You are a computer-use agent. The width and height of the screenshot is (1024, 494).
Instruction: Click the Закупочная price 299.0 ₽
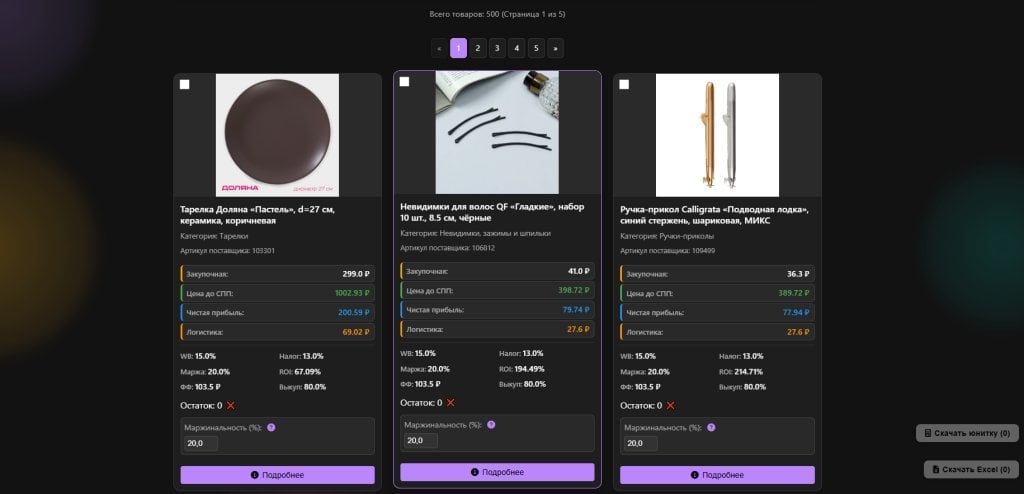pyautogui.click(x=356, y=274)
